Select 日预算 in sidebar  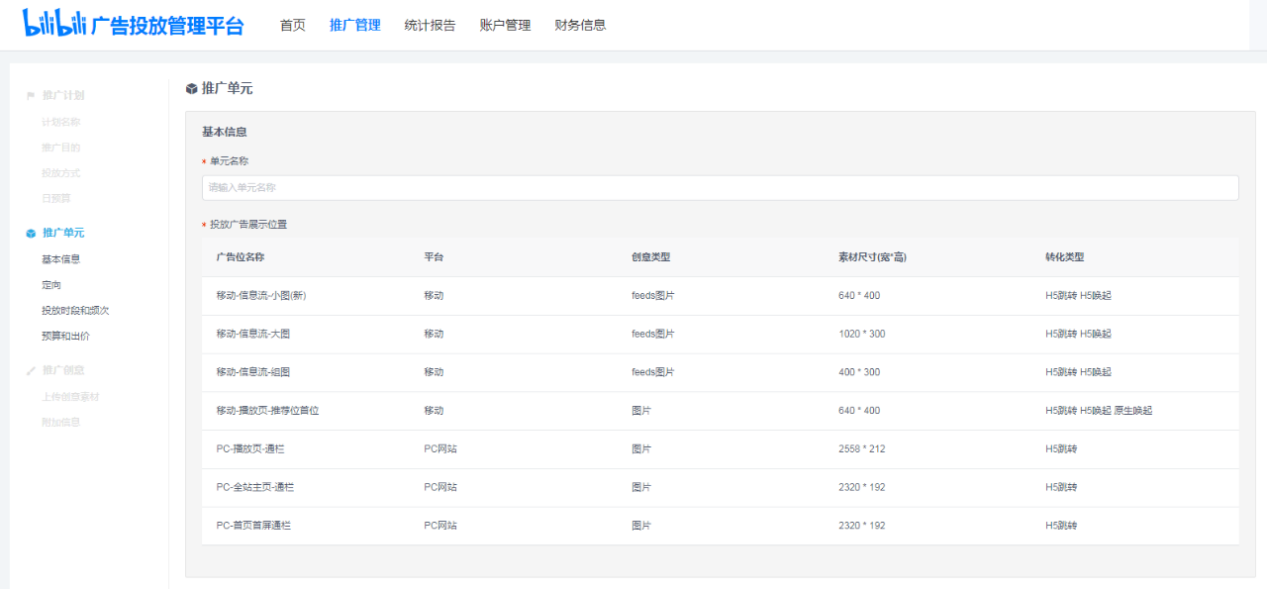click(56, 198)
